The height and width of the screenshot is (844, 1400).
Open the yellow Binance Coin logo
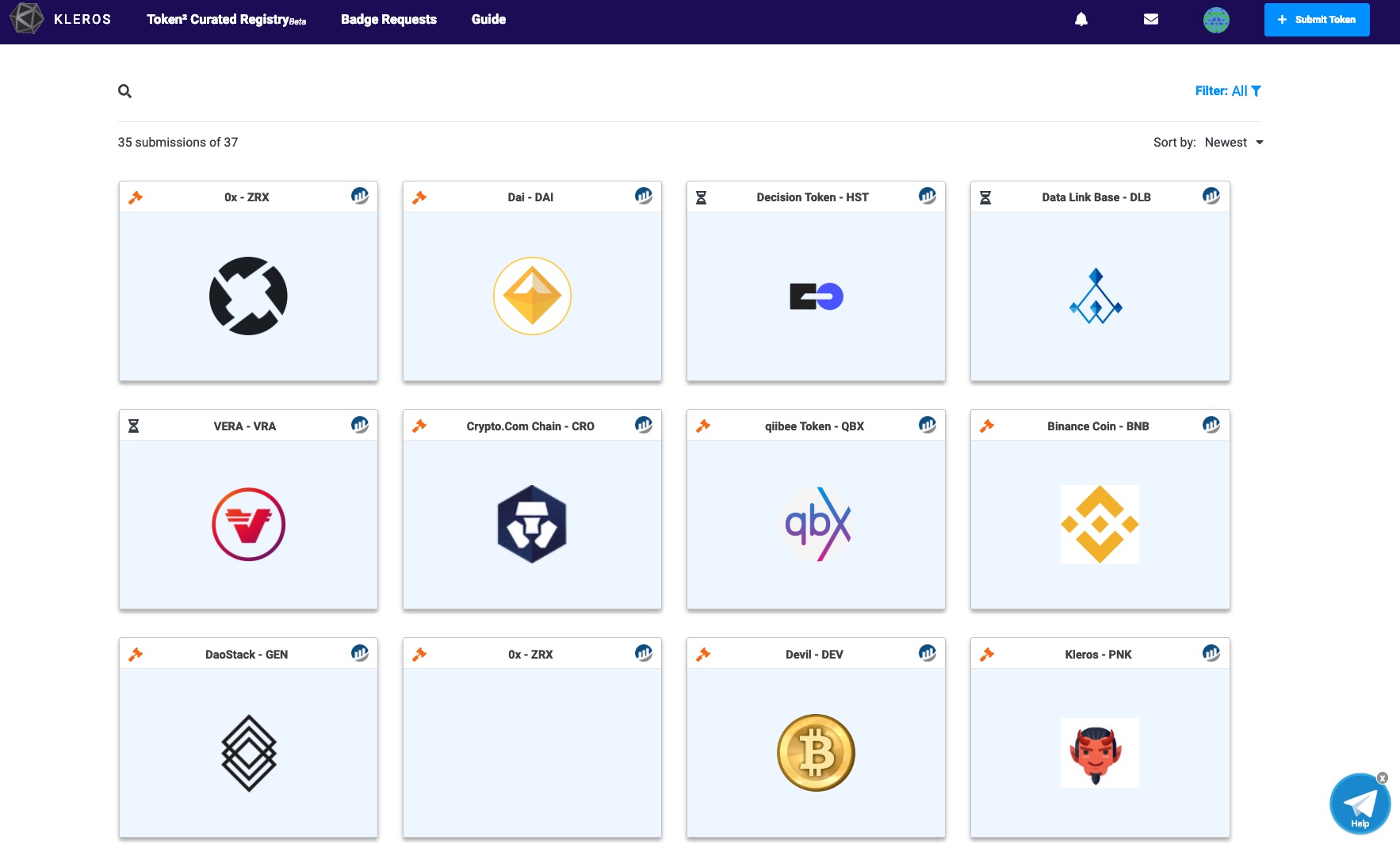(x=1100, y=524)
